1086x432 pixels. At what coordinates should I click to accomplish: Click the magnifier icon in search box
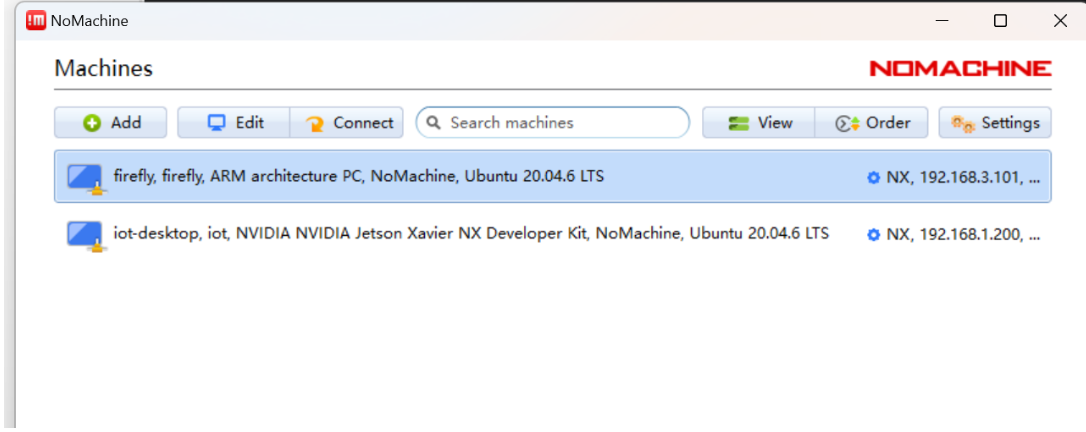pos(434,123)
